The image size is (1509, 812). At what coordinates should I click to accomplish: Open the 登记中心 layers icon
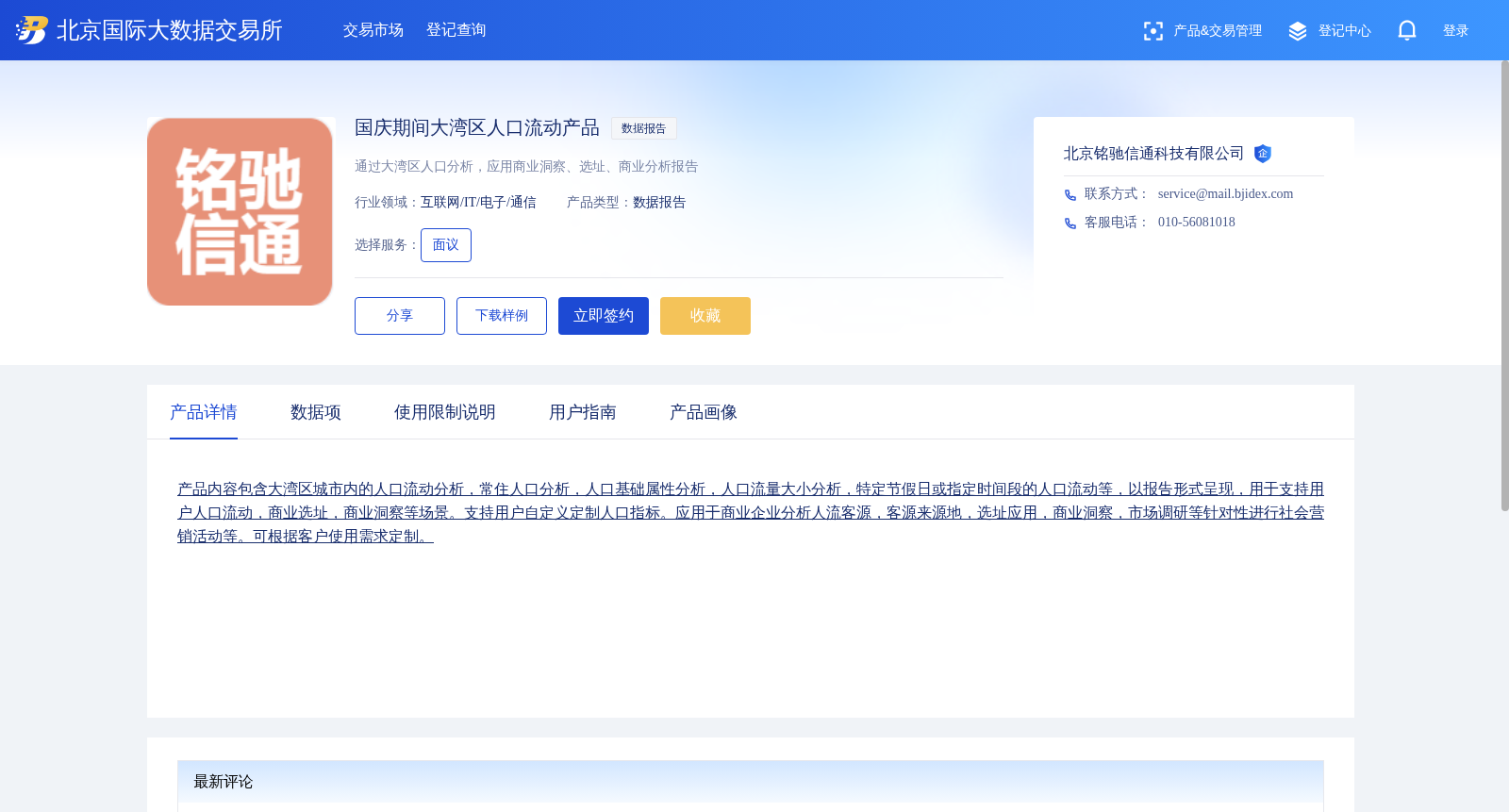[1298, 31]
